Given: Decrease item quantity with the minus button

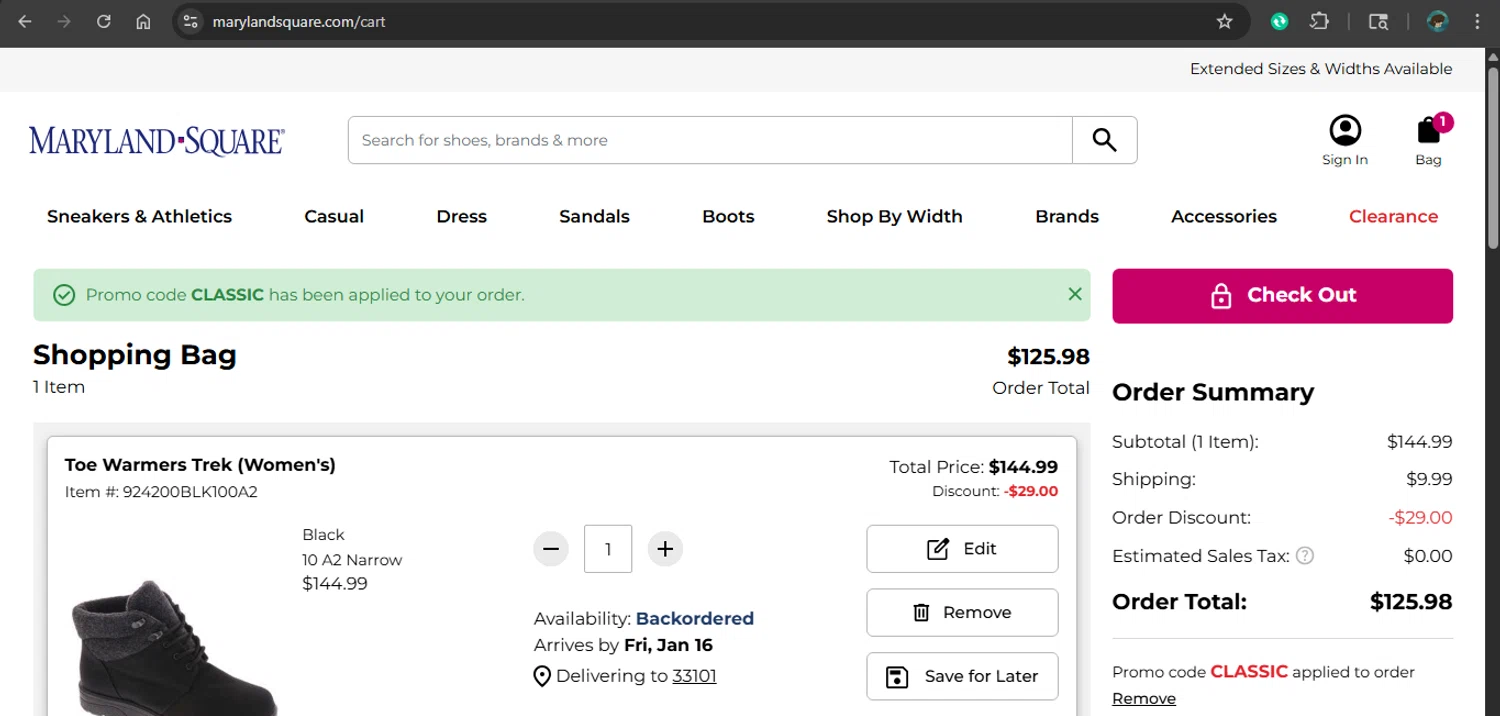Looking at the screenshot, I should (x=551, y=549).
